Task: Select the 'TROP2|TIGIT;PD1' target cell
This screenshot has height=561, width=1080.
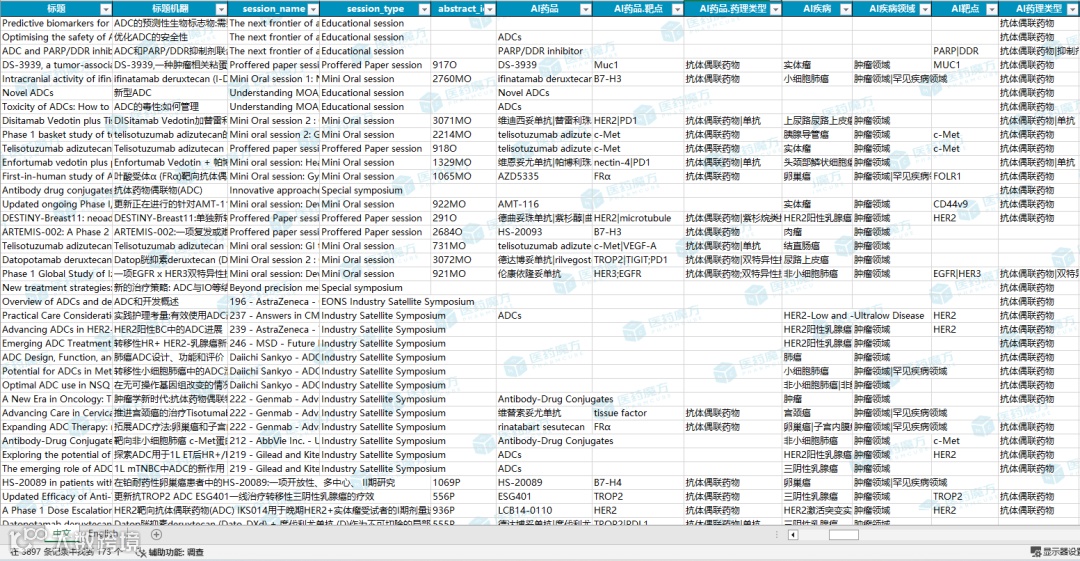Action: 638,260
